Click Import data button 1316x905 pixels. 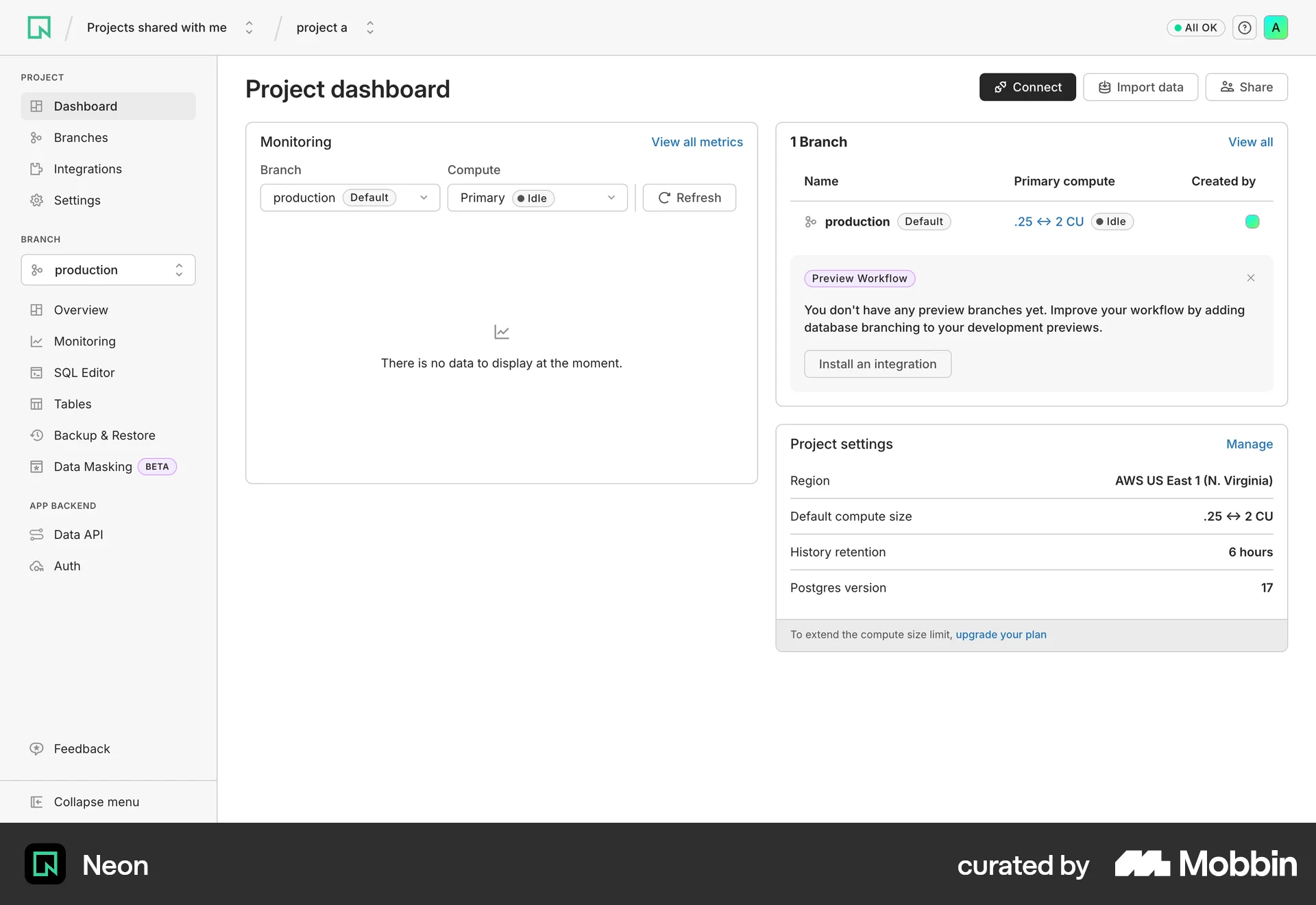(1141, 87)
